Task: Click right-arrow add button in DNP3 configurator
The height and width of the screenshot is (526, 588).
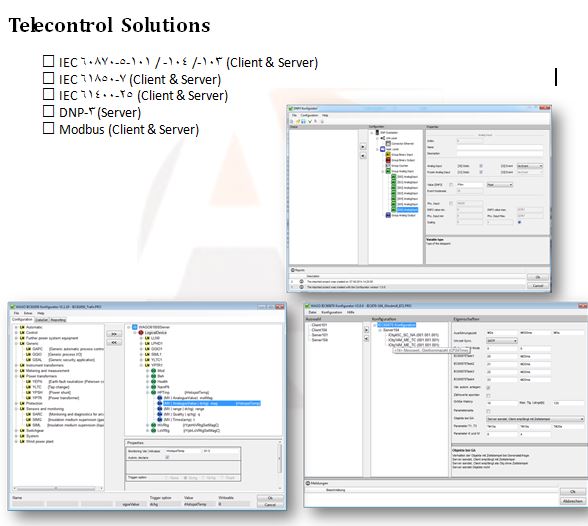Action: click(363, 147)
